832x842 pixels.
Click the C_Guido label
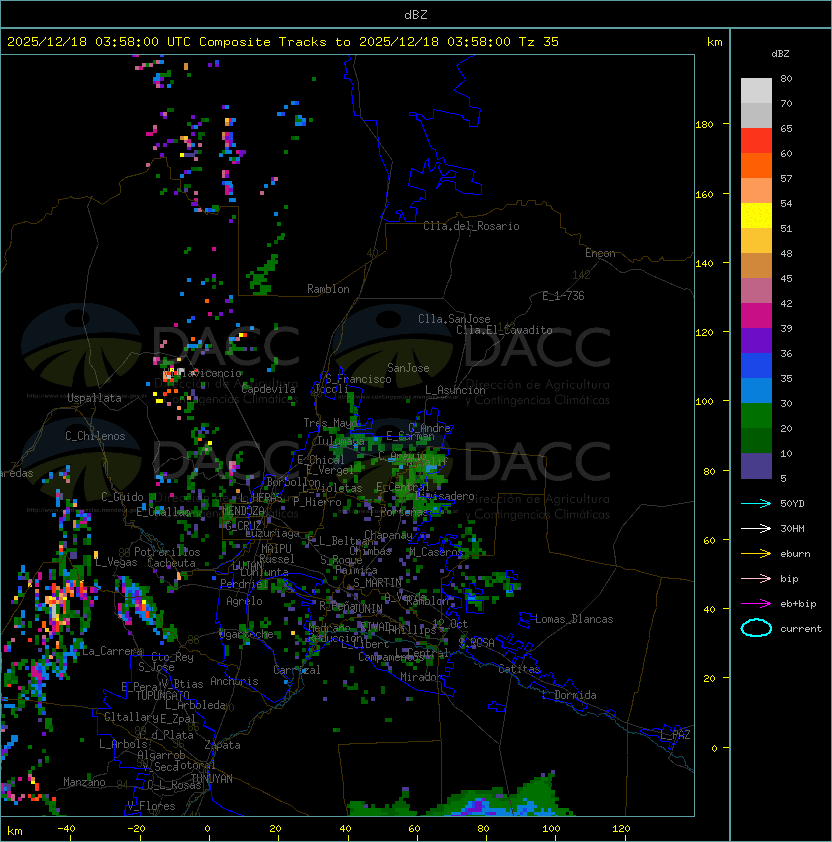pos(122,497)
